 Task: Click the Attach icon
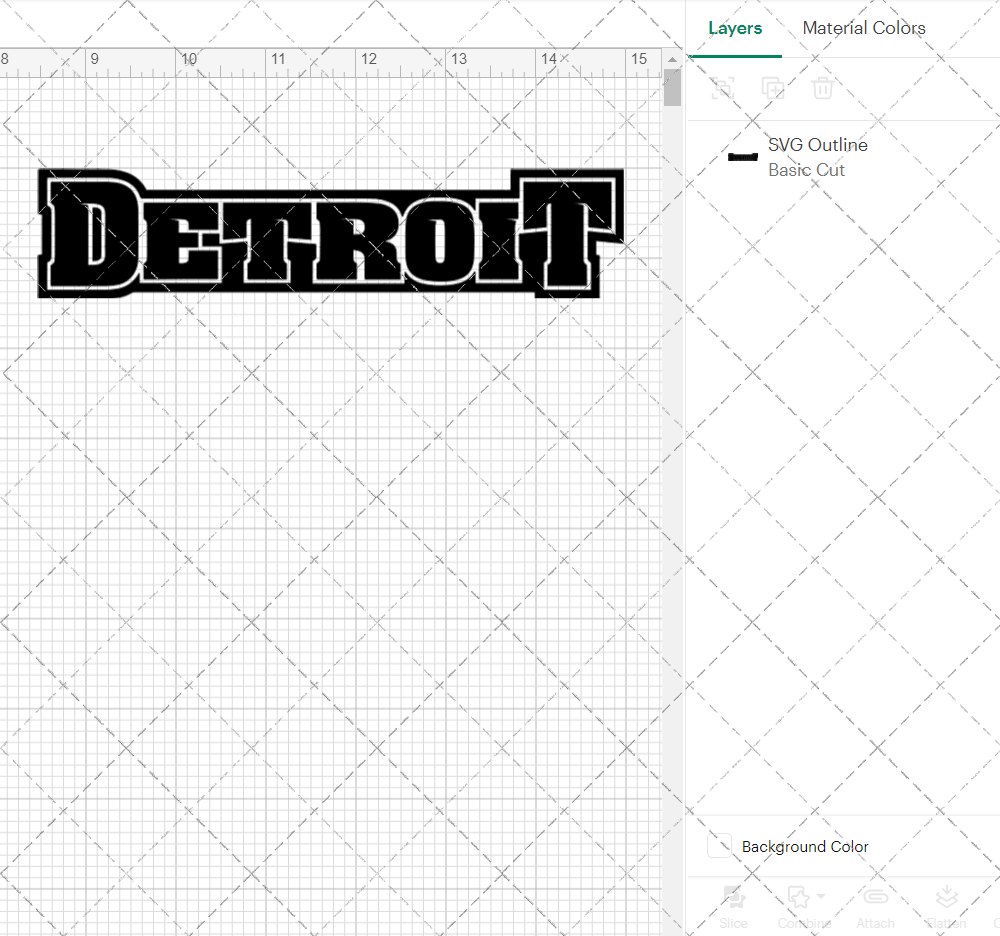pos(876,897)
